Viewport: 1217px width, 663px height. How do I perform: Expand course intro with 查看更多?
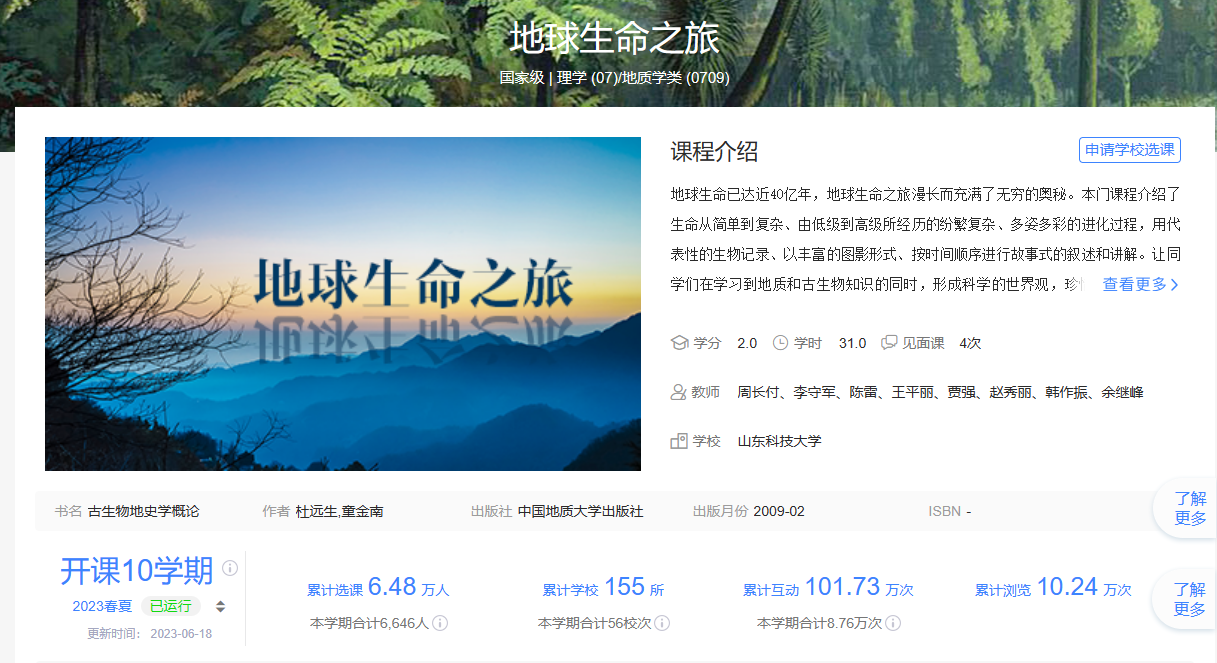1140,285
